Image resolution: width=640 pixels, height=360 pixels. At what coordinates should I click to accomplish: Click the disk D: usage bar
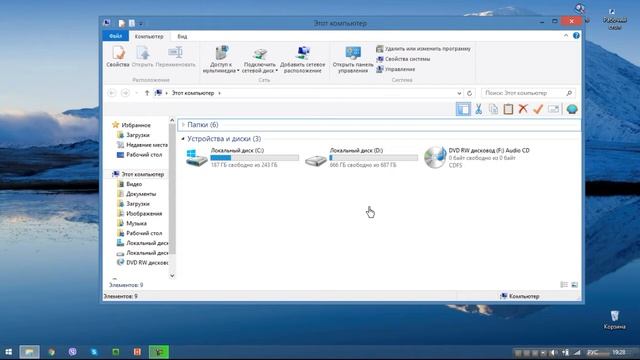373,158
